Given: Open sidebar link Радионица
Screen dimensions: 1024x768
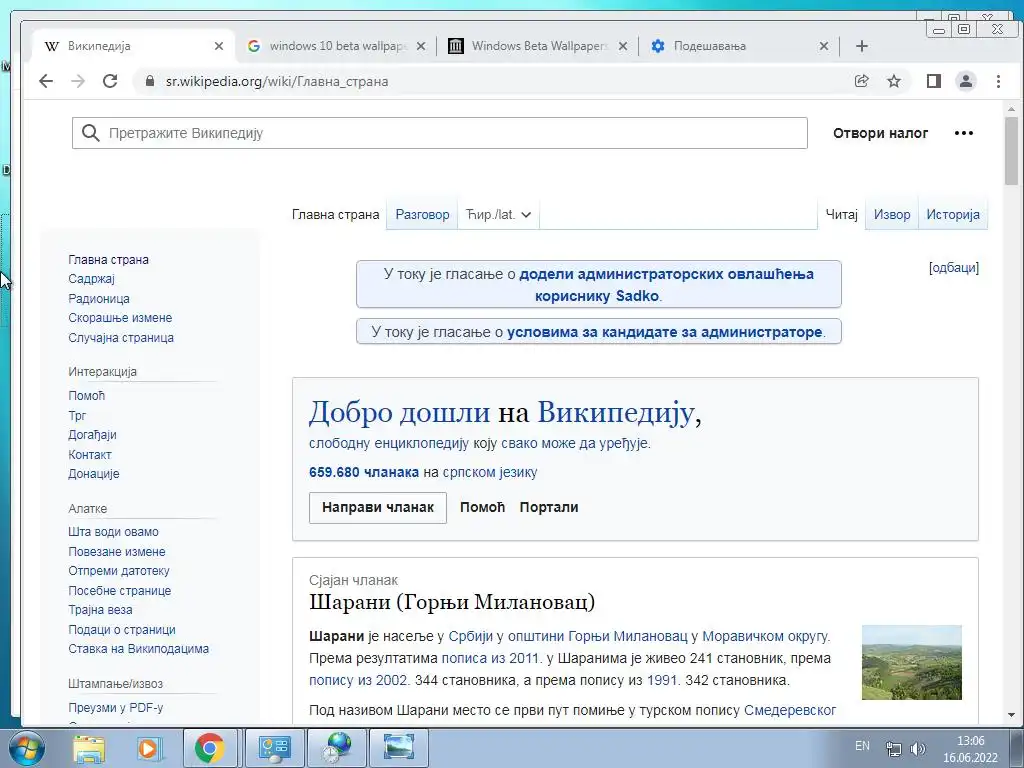Looking at the screenshot, I should [99, 298].
